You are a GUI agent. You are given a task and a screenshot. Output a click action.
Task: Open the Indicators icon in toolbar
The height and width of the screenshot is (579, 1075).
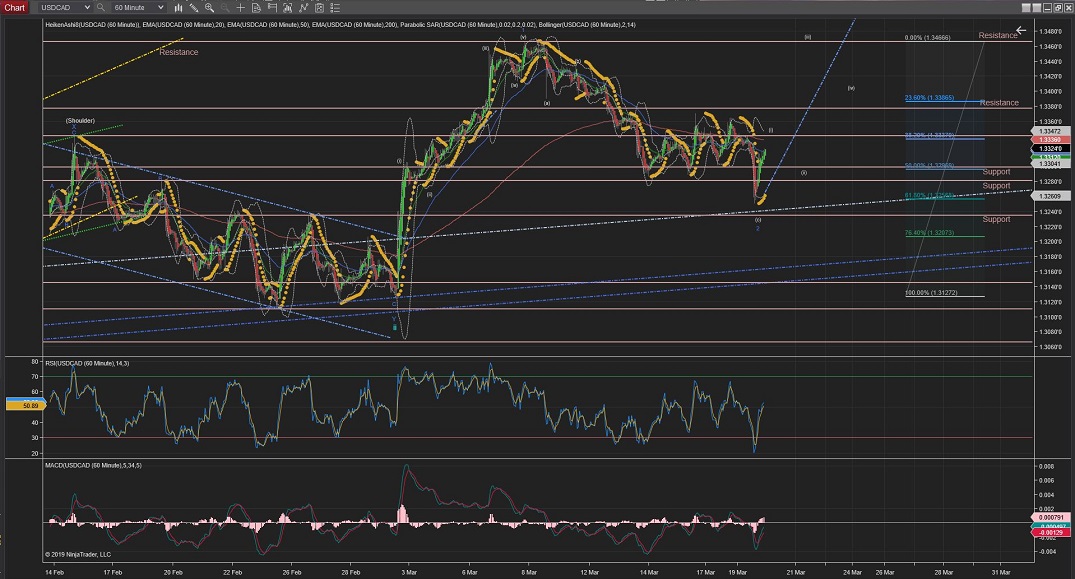304,7
